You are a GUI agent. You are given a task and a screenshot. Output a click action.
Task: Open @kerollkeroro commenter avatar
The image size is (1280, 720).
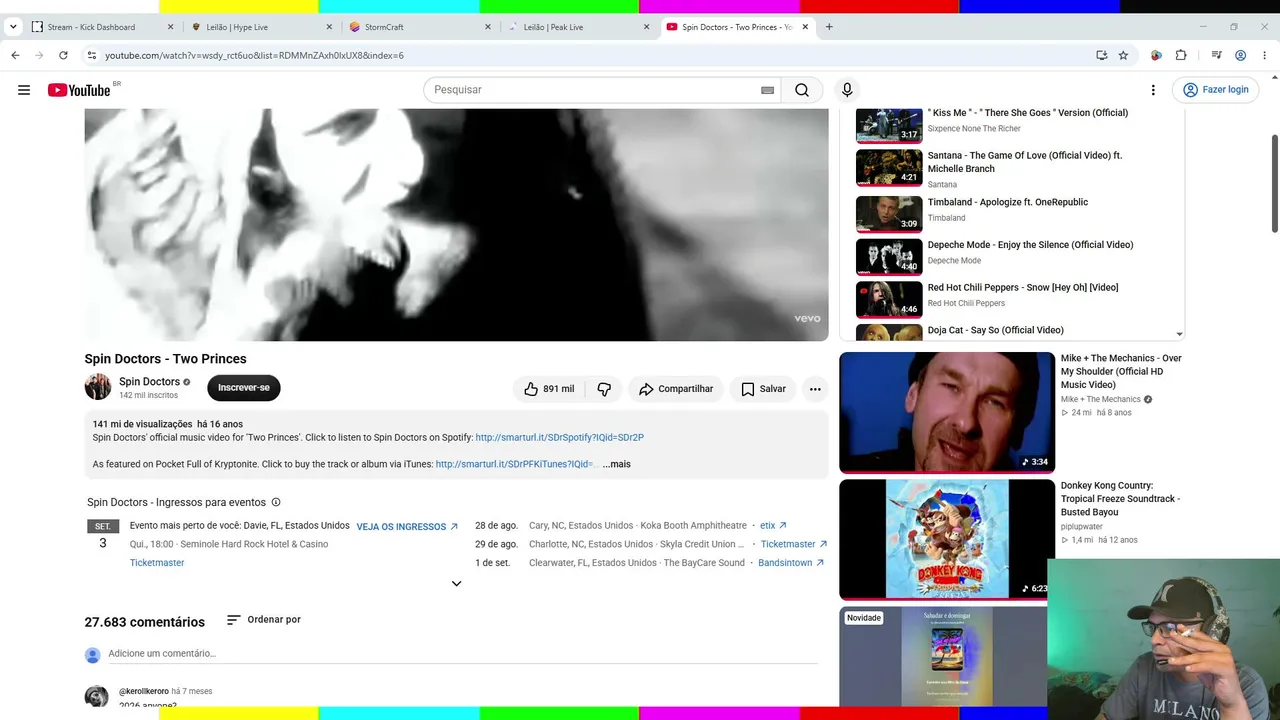96,697
